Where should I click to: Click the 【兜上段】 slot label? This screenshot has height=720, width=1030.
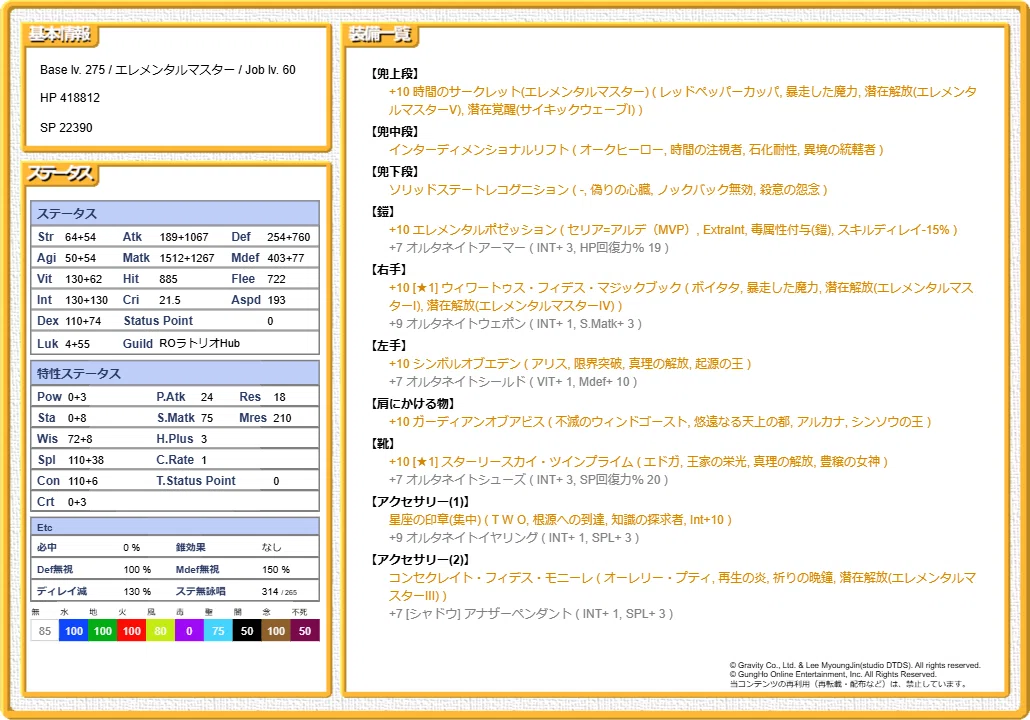tap(395, 74)
